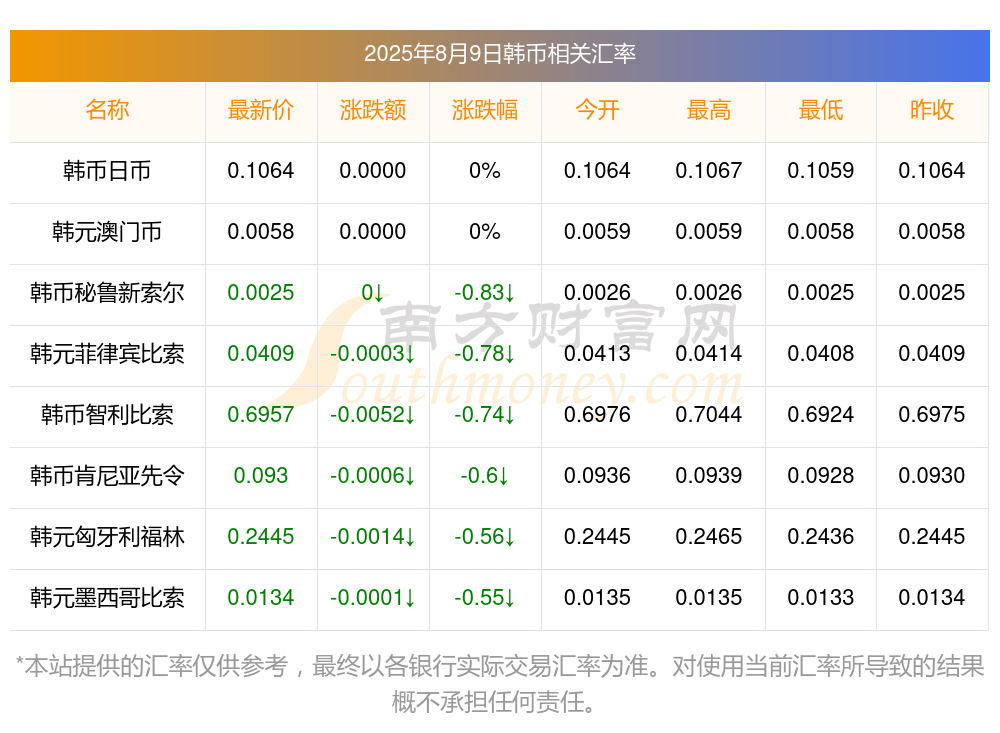Select the 名称 column header
Viewport: 1000px width, 733px height.
point(107,110)
